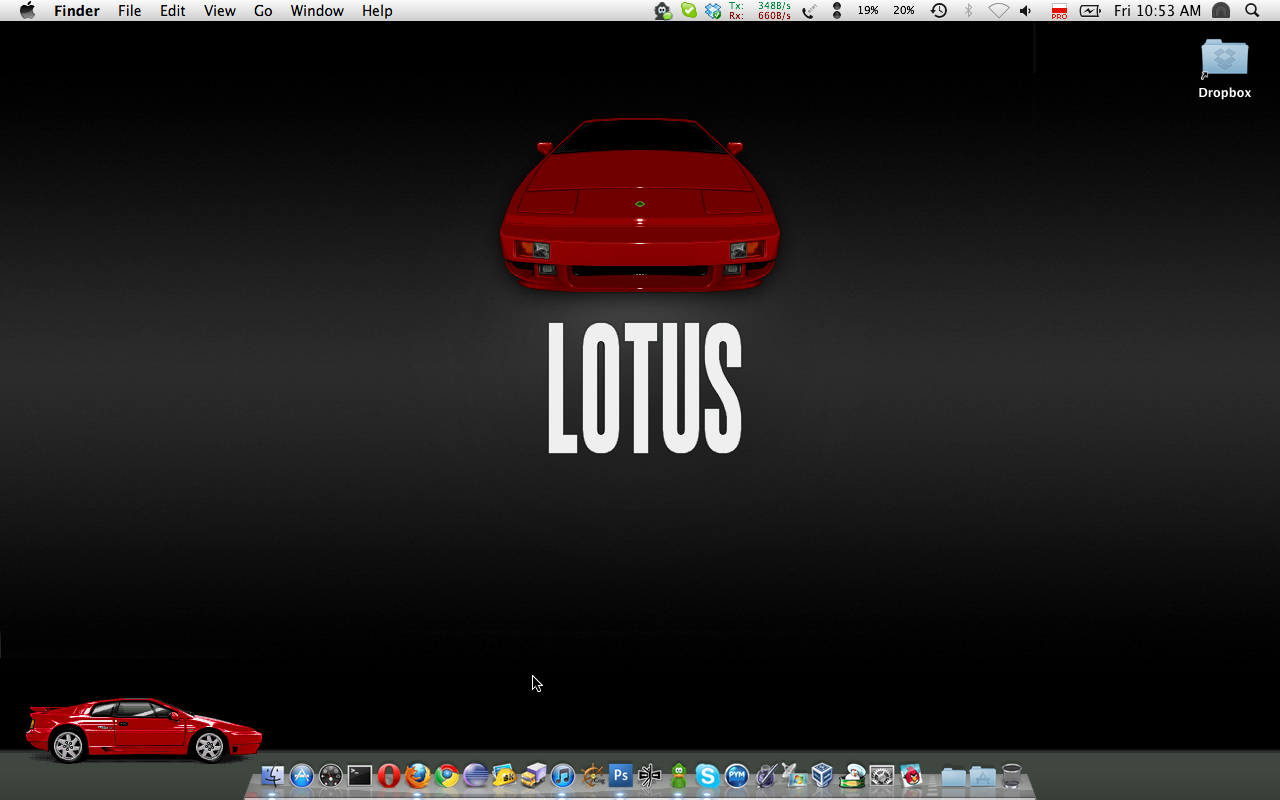Open Firefox in the dock
This screenshot has height=800, width=1280.
pos(418,776)
